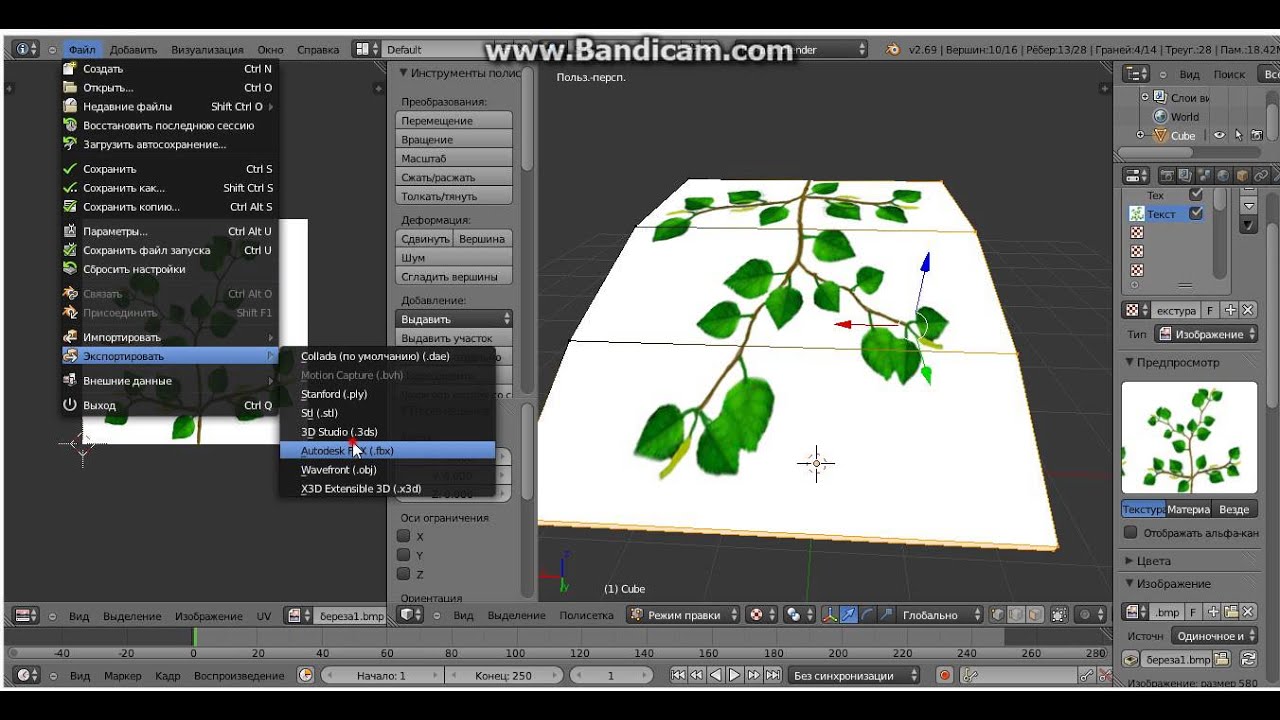Image resolution: width=1280 pixels, height=720 pixels.
Task: Choose edge select mode icon
Action: [x=1016, y=614]
